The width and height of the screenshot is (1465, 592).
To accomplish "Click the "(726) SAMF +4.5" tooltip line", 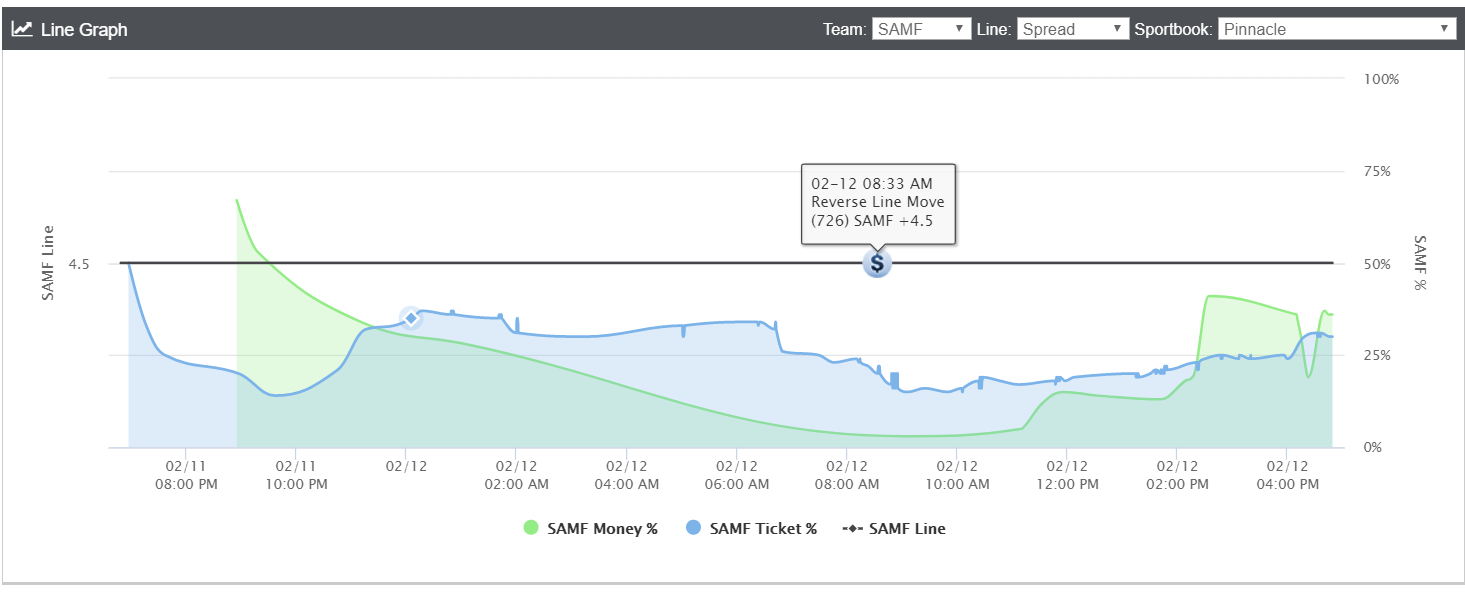I will click(x=872, y=221).
